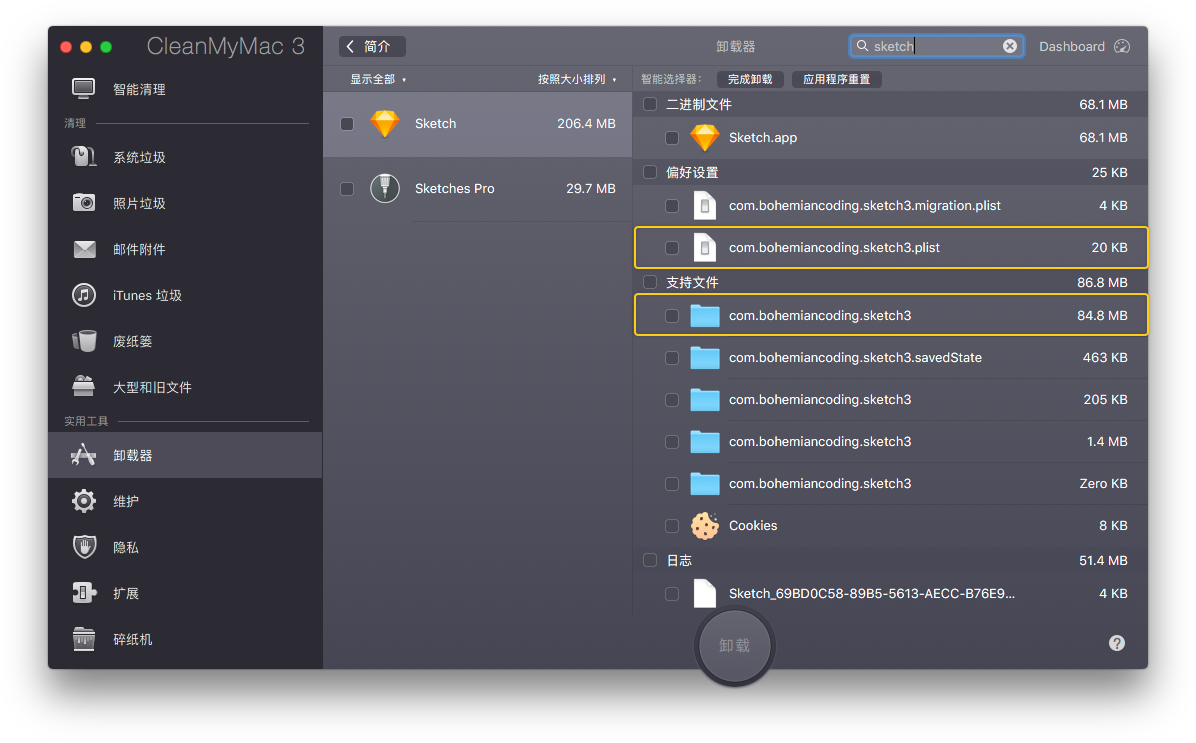Open the Maintenance (维护) gear icon
The height and width of the screenshot is (743, 1196).
[84, 501]
